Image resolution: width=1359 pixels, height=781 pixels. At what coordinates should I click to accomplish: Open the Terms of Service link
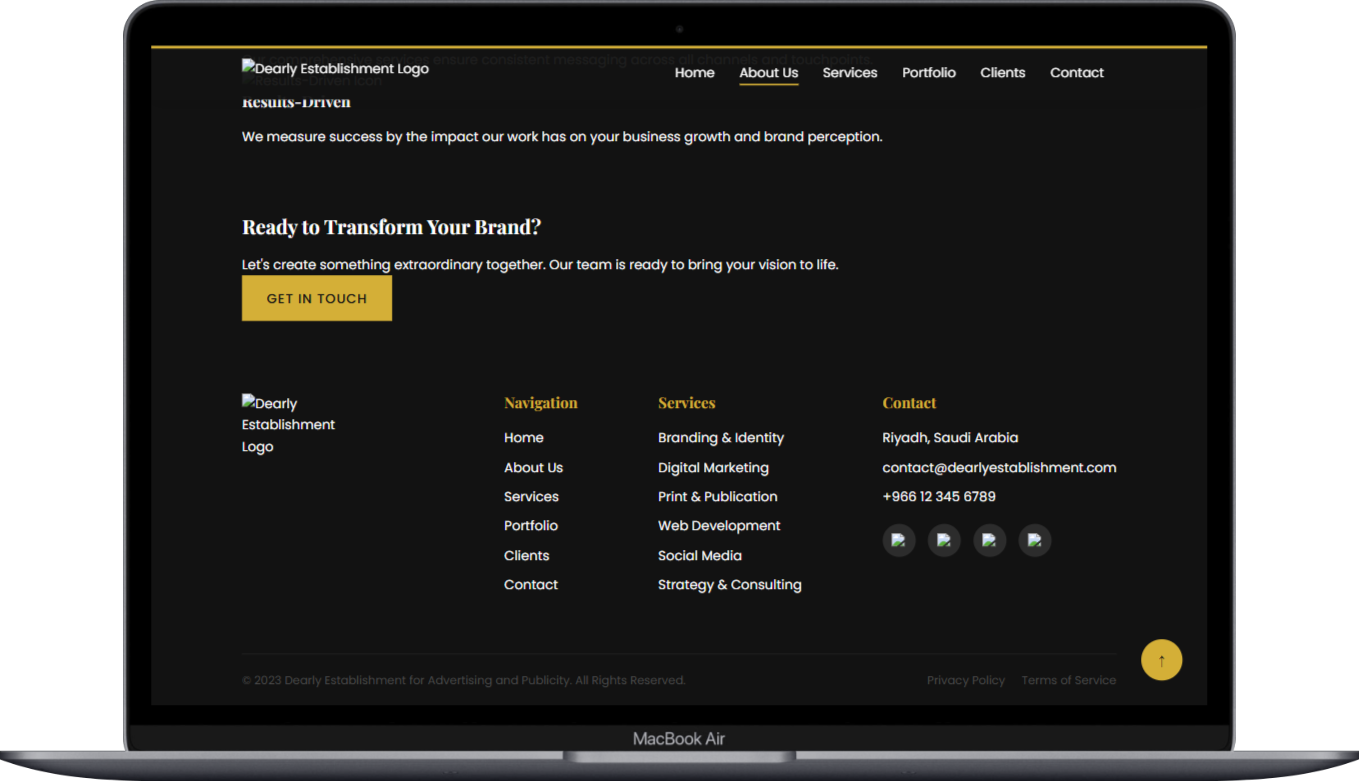1068,680
